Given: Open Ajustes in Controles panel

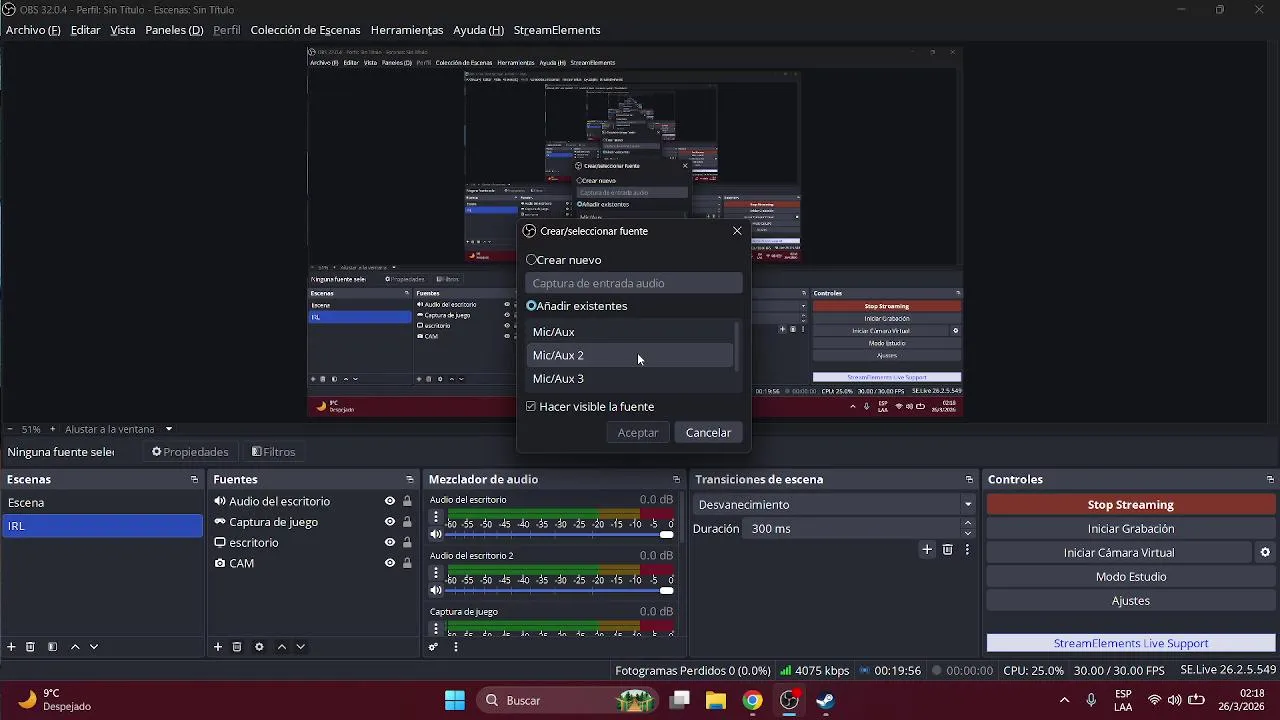Looking at the screenshot, I should click(1130, 601).
